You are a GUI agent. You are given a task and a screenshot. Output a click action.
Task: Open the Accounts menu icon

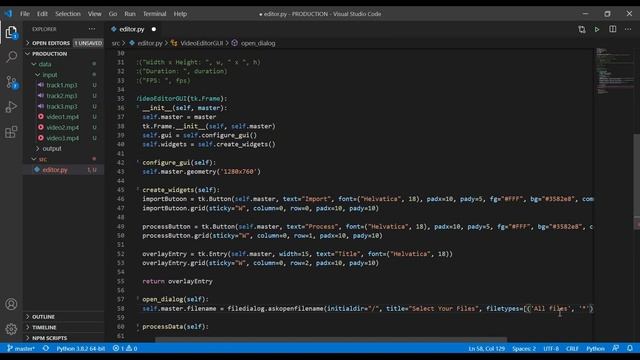(11, 304)
